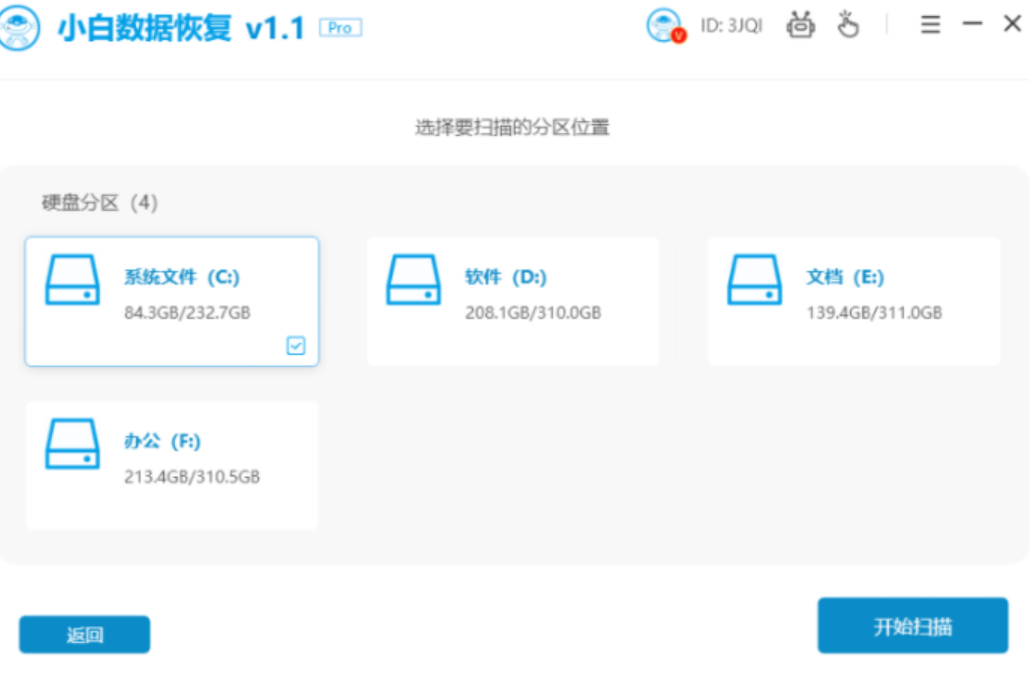Click the C: drive disk icon
The height and width of the screenshot is (689, 1029).
(x=73, y=281)
